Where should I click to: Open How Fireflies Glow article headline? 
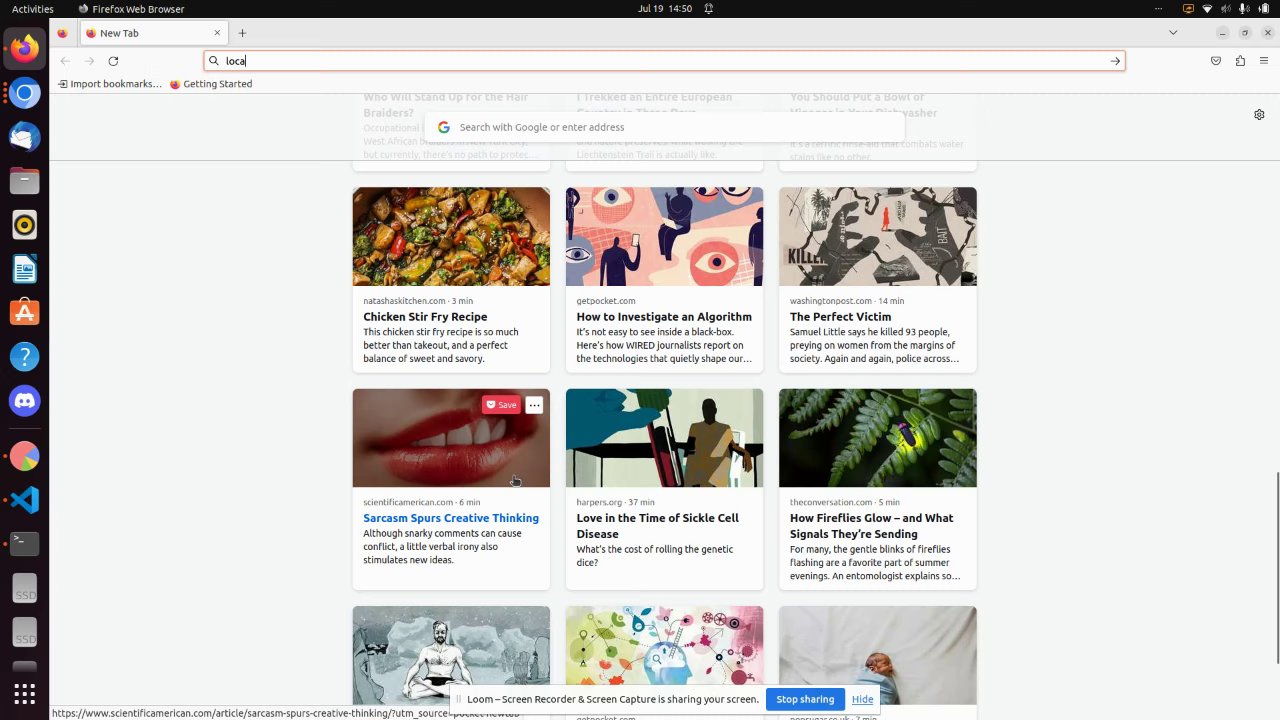point(872,526)
